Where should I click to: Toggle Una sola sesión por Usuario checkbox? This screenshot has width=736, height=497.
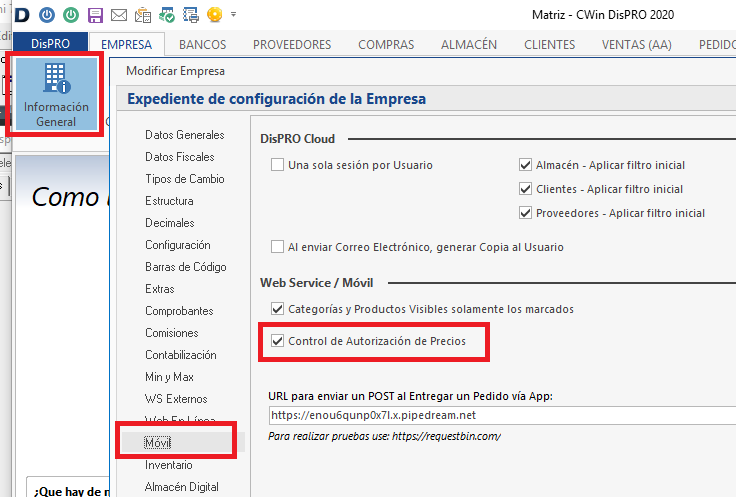[x=277, y=165]
